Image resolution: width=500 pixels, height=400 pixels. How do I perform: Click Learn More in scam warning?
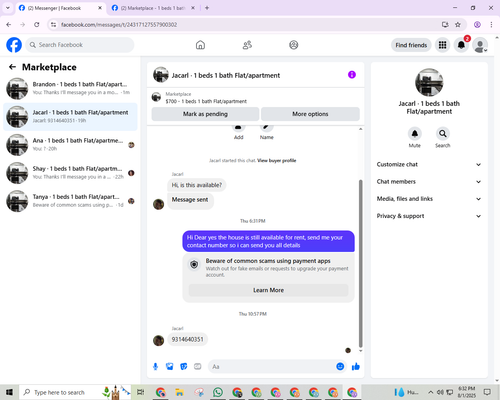click(x=268, y=290)
